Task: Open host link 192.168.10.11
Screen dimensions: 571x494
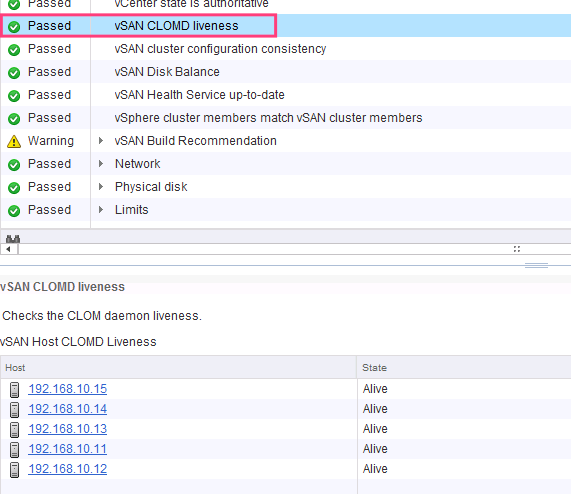Action: coord(68,449)
